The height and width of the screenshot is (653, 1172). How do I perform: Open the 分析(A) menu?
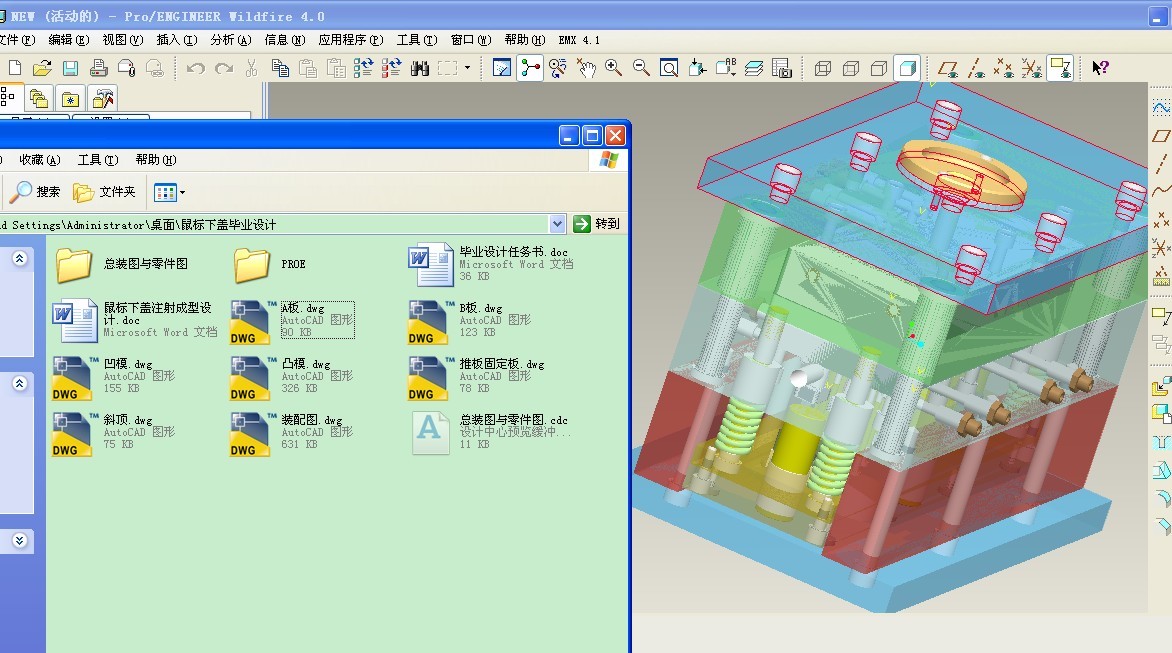tap(231, 40)
